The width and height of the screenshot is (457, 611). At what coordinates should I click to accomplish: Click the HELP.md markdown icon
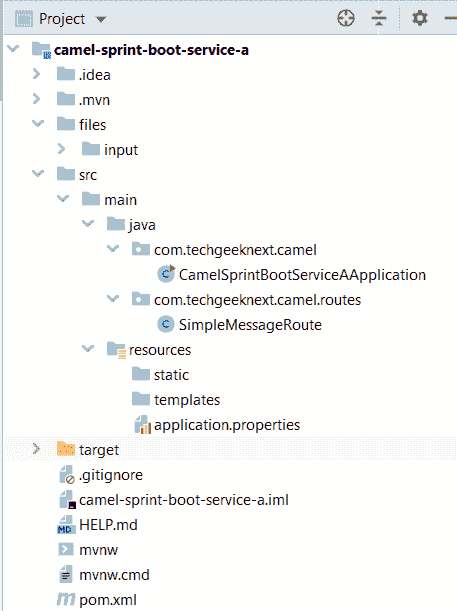pyautogui.click(x=66, y=525)
